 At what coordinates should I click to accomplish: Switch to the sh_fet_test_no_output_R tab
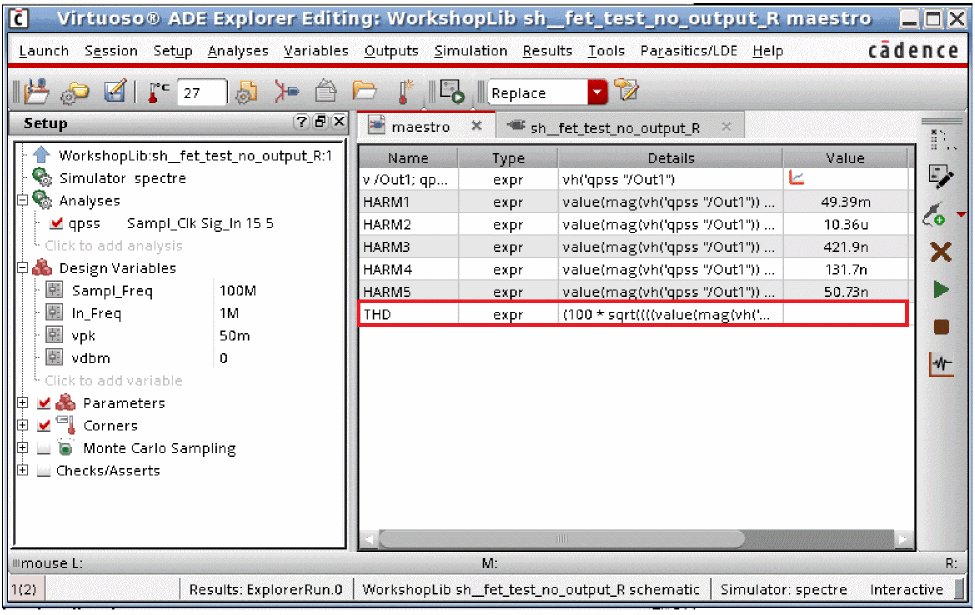point(614,127)
